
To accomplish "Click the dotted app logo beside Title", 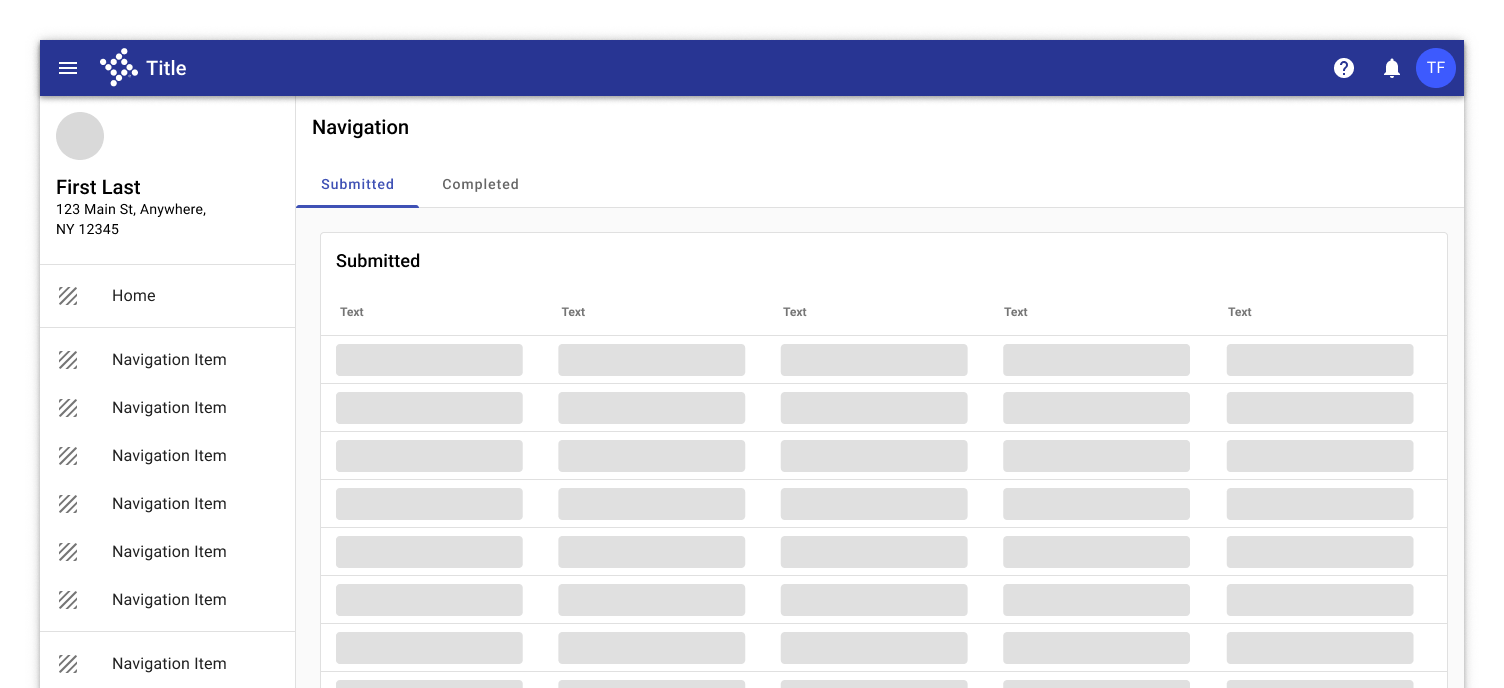I will pos(119,67).
